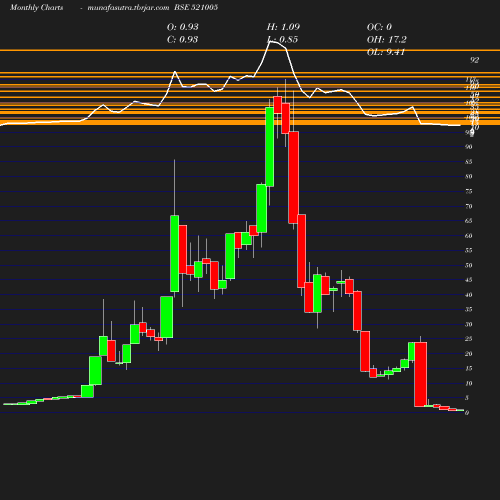Viewport: 500px width, 500px height.
Task: Click the 30 price axis label
Action: pyautogui.click(x=469, y=324)
